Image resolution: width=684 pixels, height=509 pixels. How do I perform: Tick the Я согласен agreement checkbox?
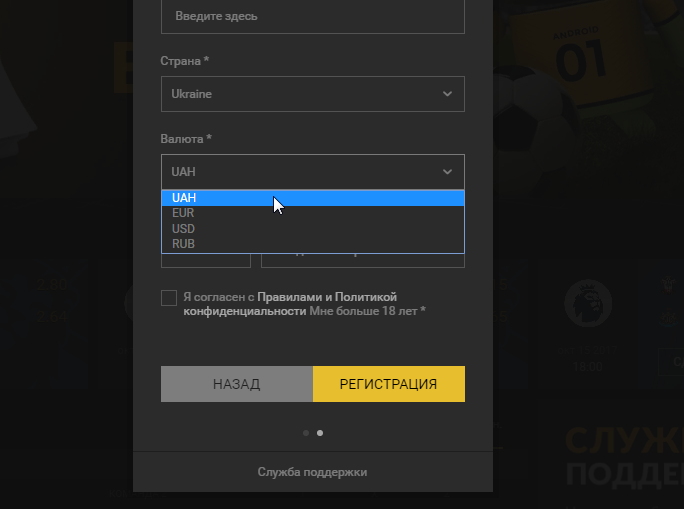pos(169,298)
